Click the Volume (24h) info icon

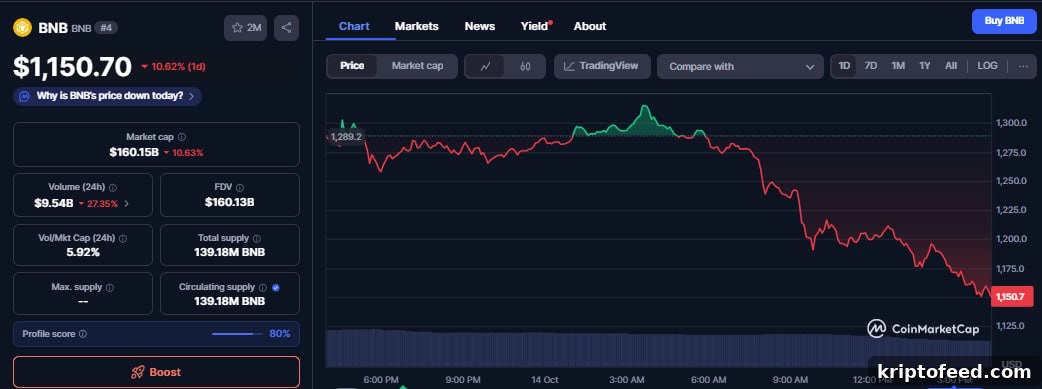[113, 188]
